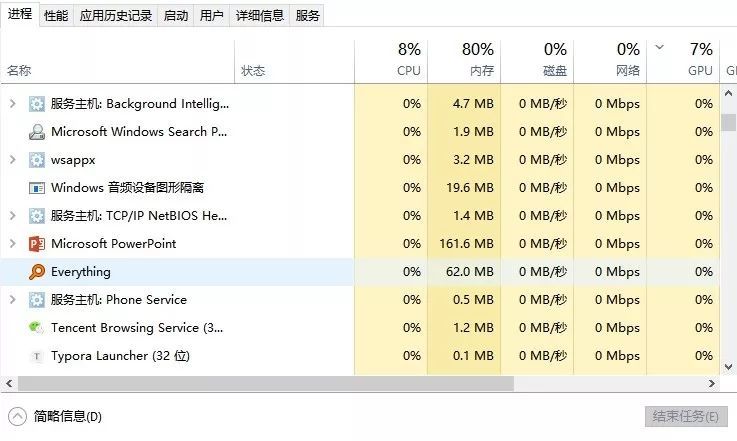737x441 pixels.
Task: Click the Phone Service host gear icon
Action: pyautogui.click(x=37, y=299)
